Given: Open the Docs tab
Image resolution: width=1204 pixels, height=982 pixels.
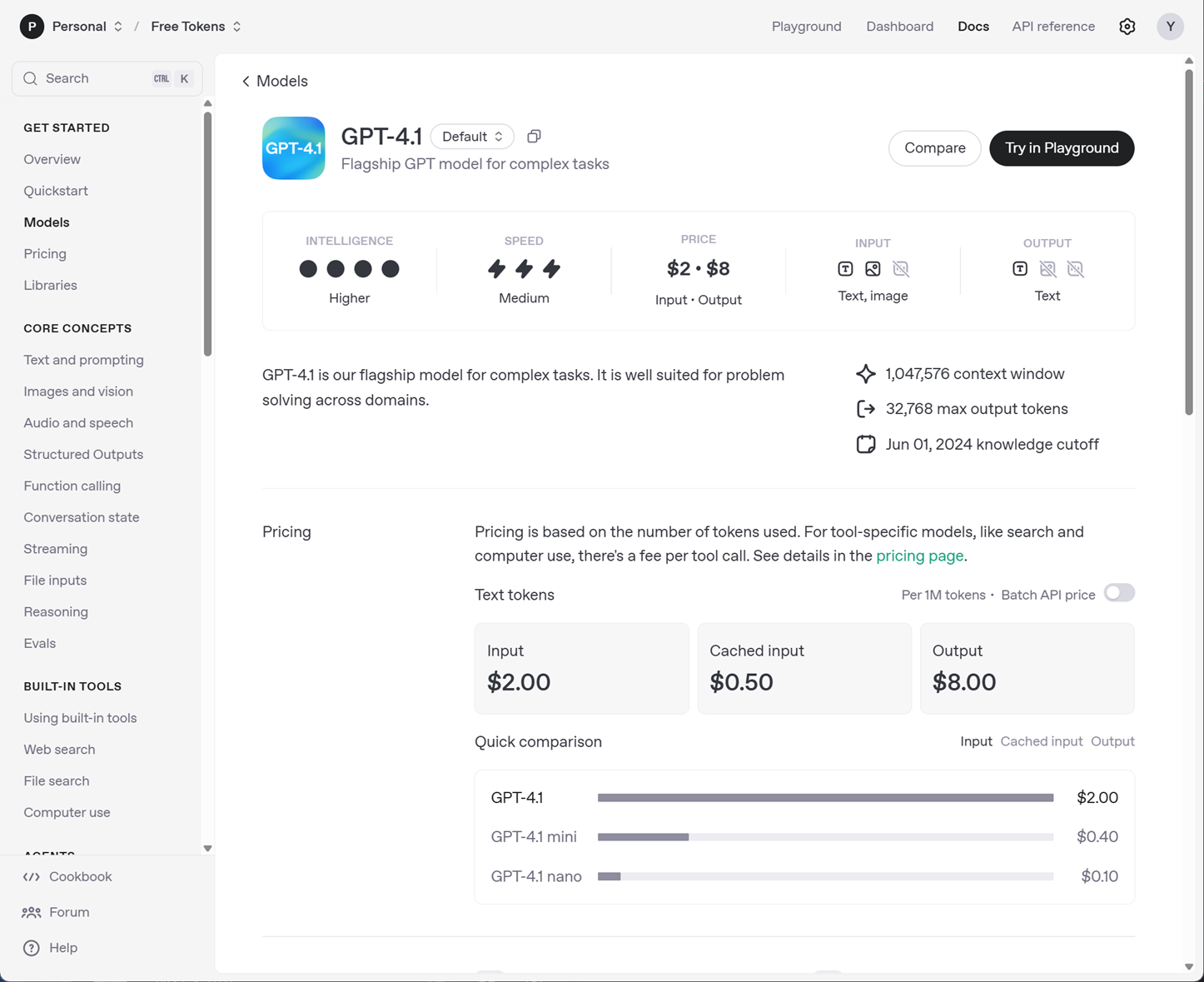Looking at the screenshot, I should 973,27.
